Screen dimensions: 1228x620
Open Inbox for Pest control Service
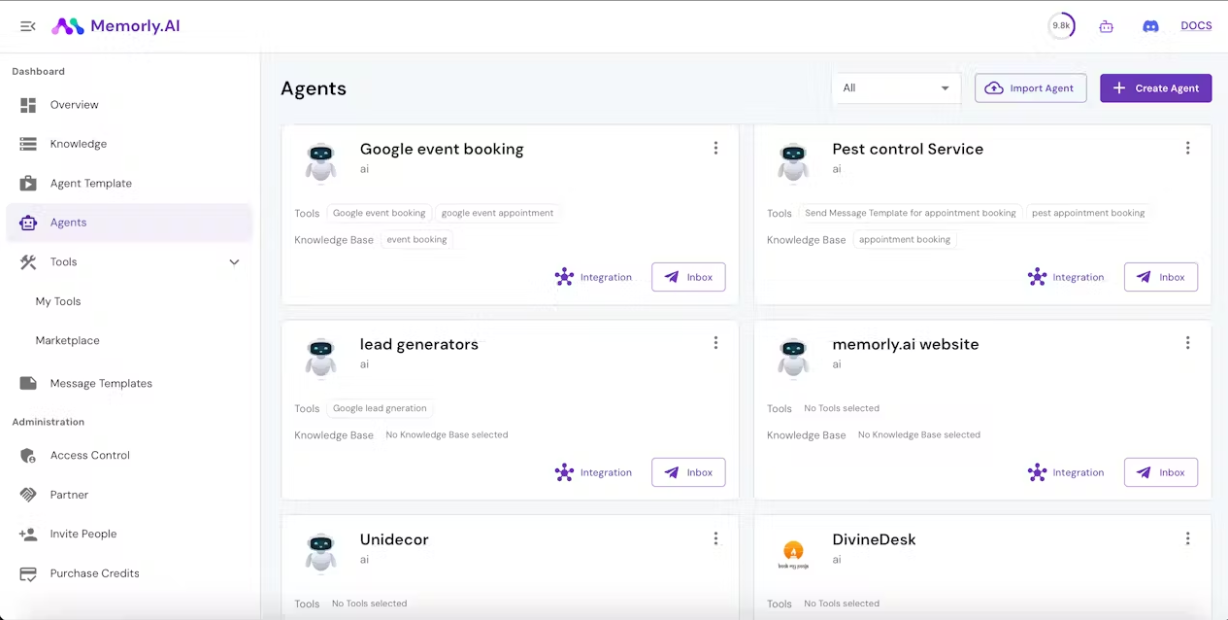(x=1161, y=277)
